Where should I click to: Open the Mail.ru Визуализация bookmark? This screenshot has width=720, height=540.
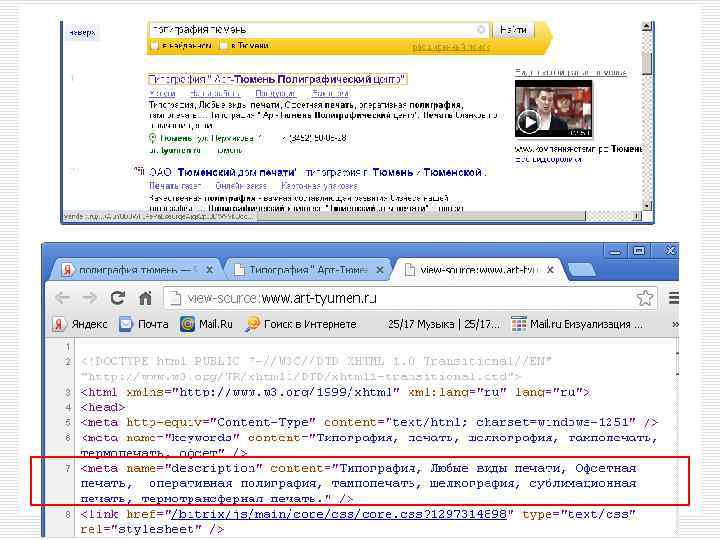pos(577,324)
